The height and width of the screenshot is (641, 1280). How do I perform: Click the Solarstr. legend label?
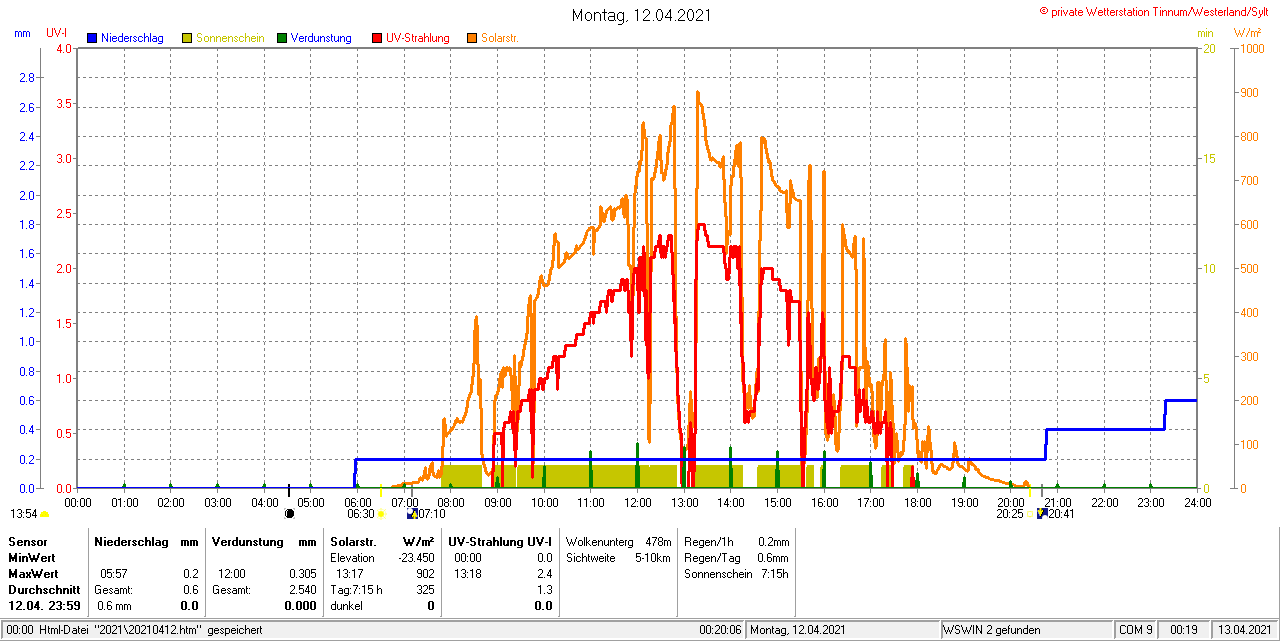click(x=499, y=38)
